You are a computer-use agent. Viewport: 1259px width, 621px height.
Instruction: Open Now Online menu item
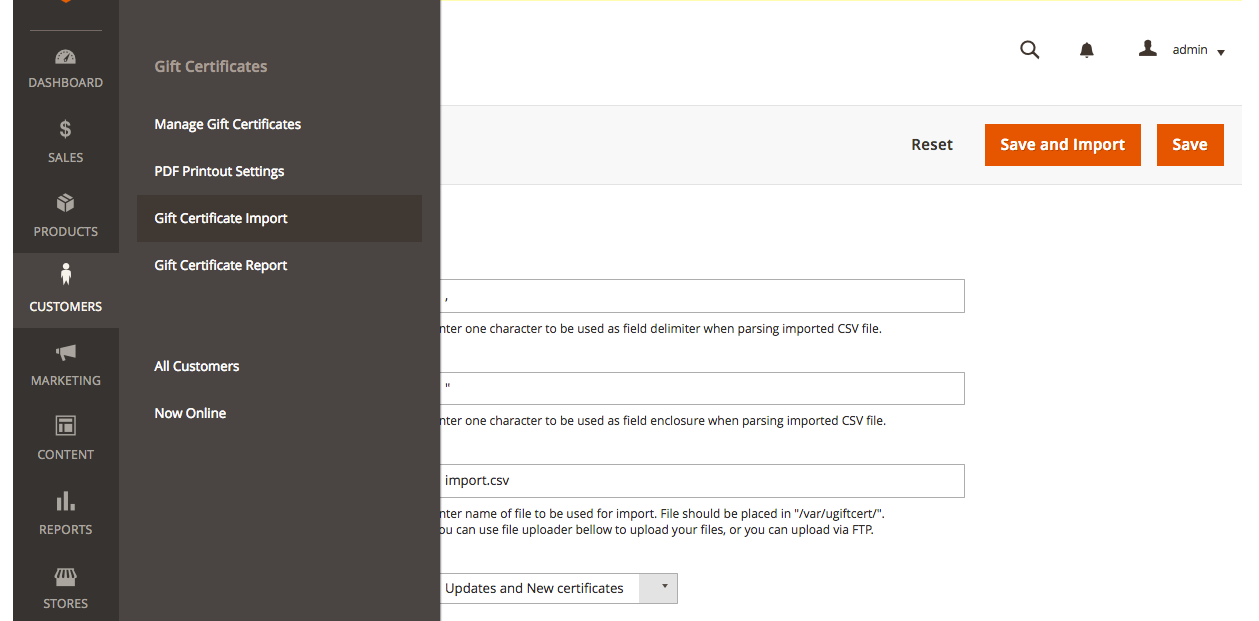[x=190, y=413]
